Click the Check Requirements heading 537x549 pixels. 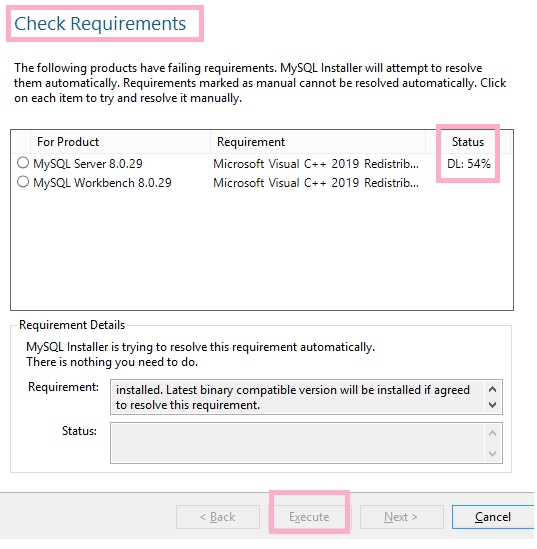100,24
